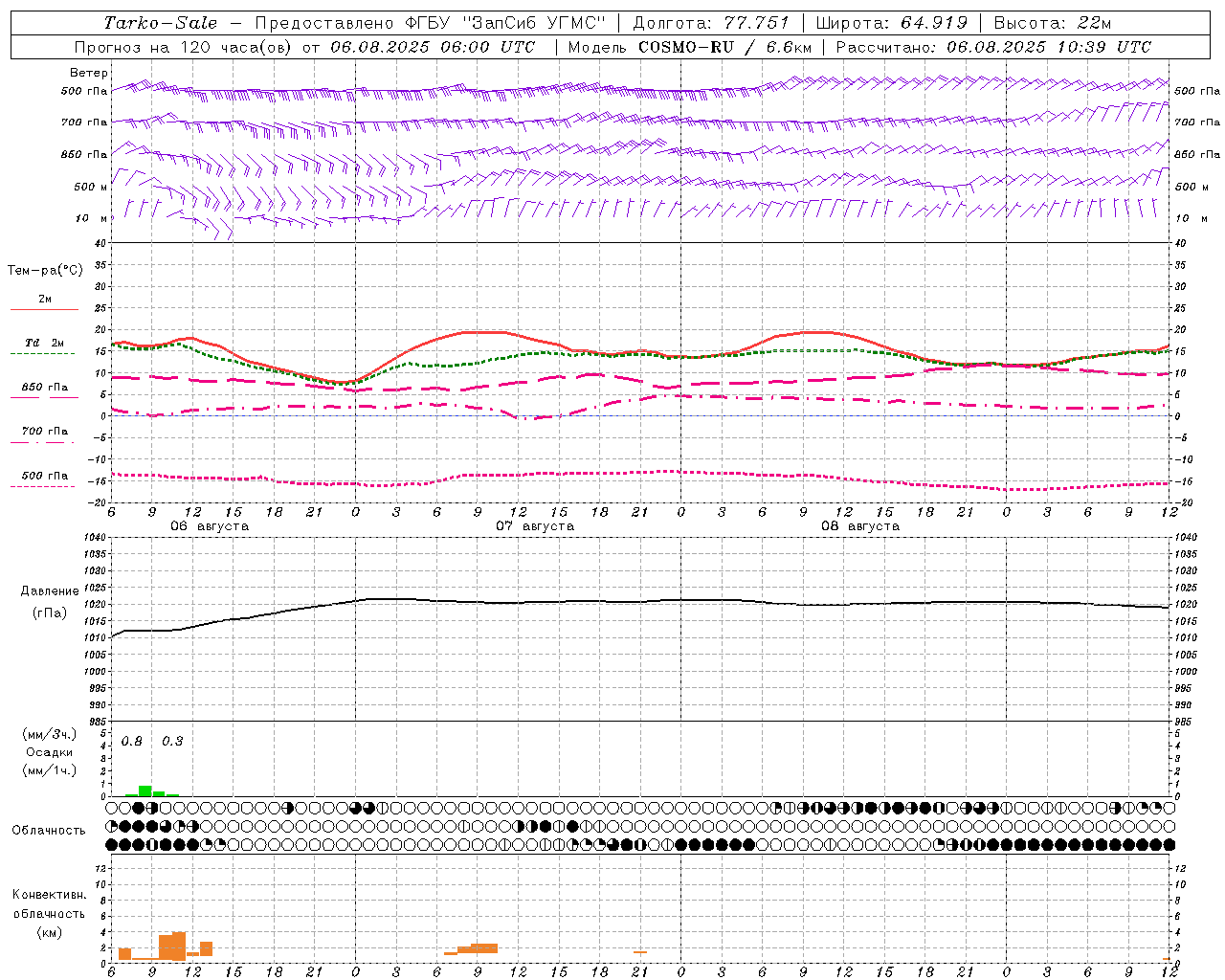Select the '(мм/1ч.)' hourly precipitation unit label
This screenshot has width=1225, height=980.
50,770
